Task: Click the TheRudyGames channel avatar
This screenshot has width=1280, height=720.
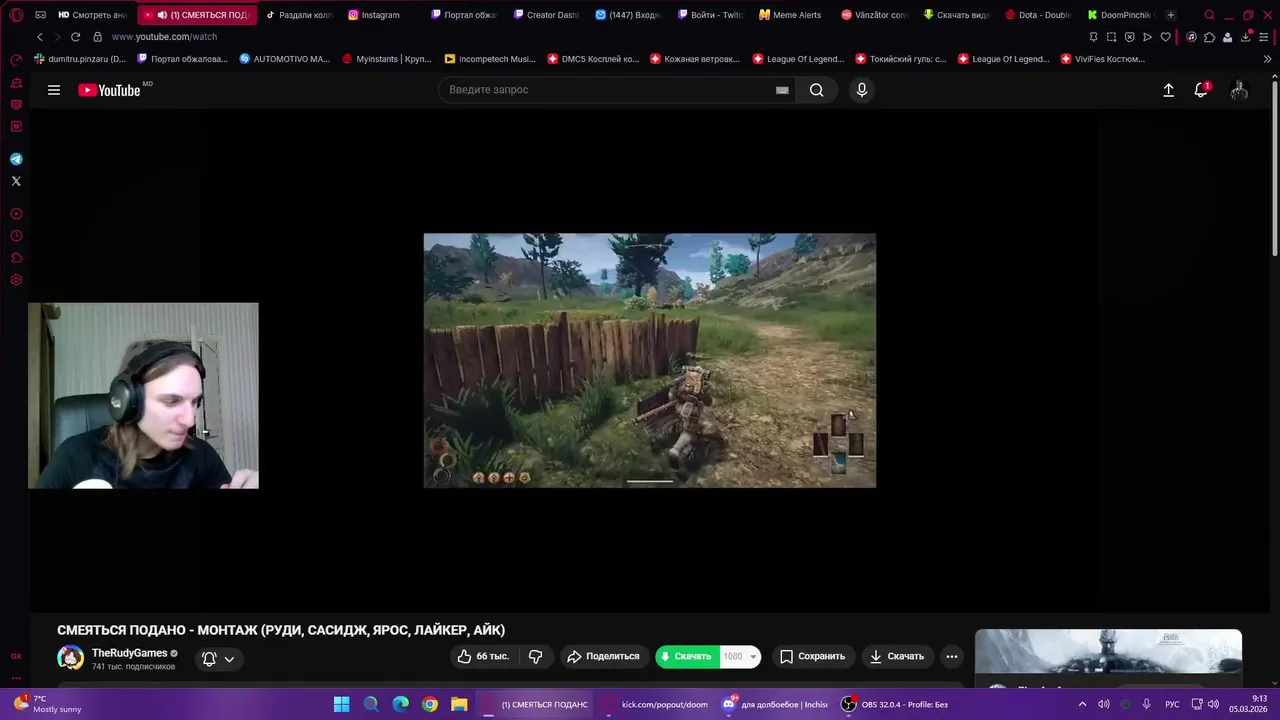Action: [x=70, y=657]
